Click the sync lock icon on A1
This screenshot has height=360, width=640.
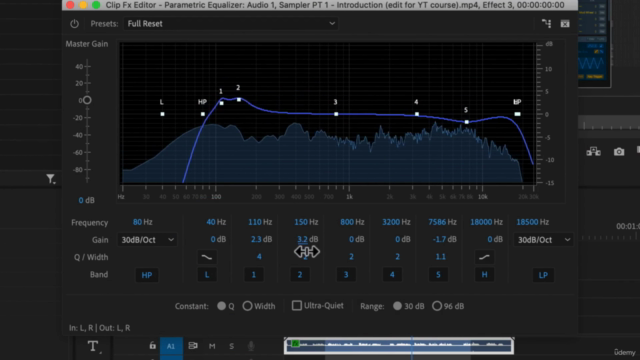coord(193,346)
